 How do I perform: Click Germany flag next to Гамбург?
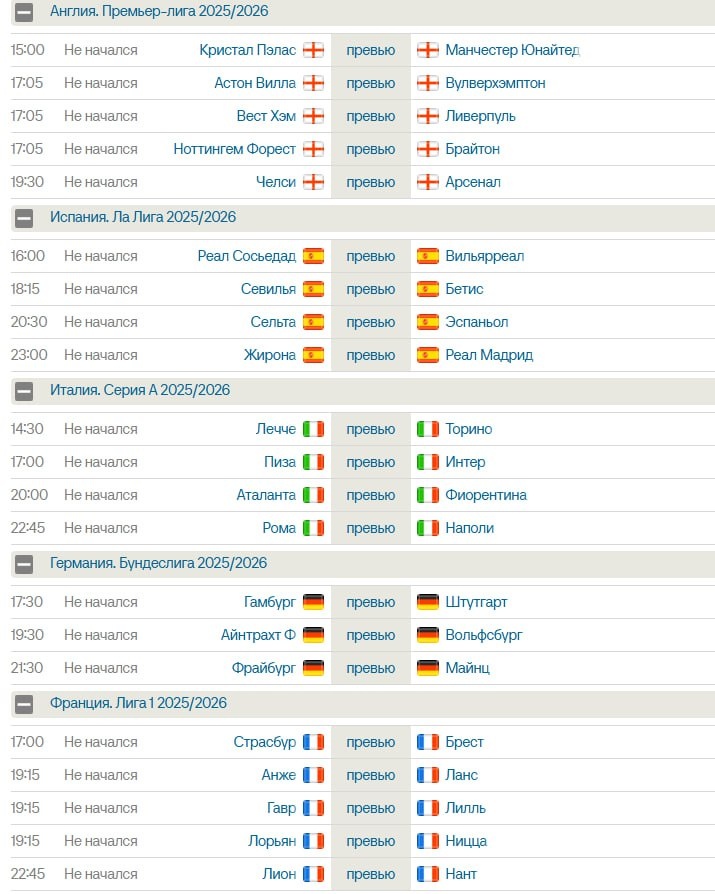coord(314,602)
